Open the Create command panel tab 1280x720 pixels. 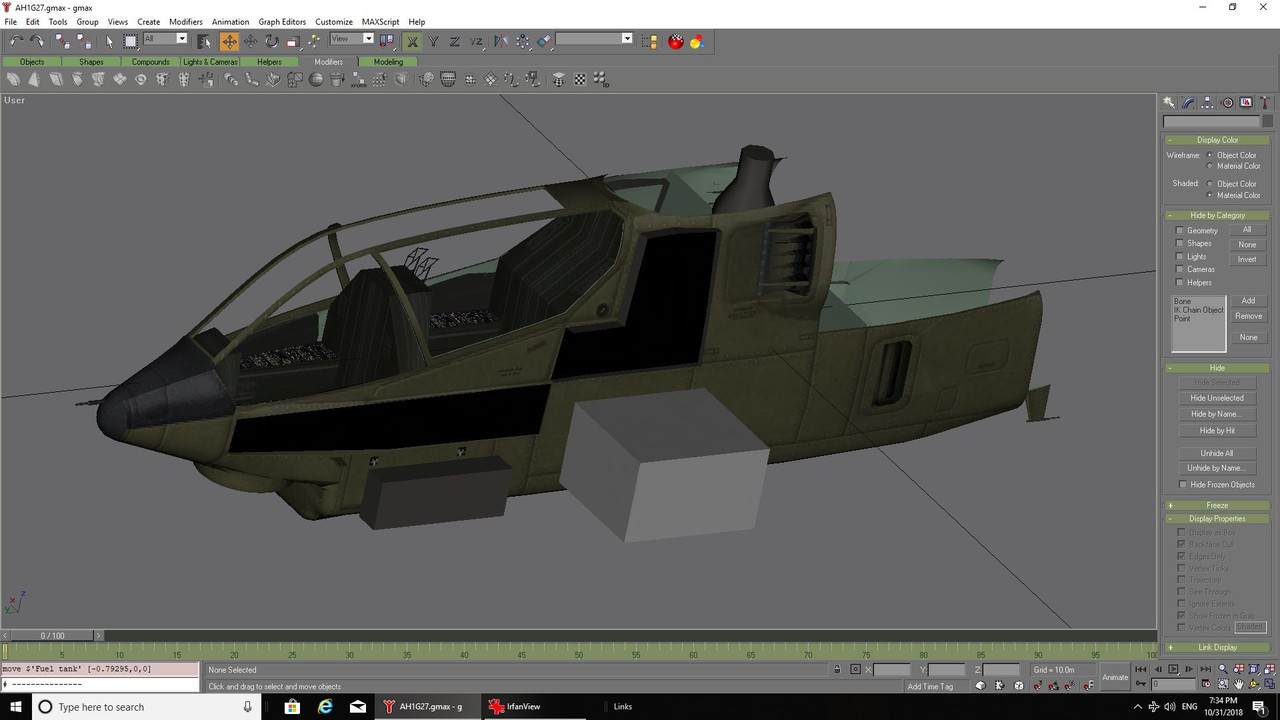pyautogui.click(x=1168, y=103)
